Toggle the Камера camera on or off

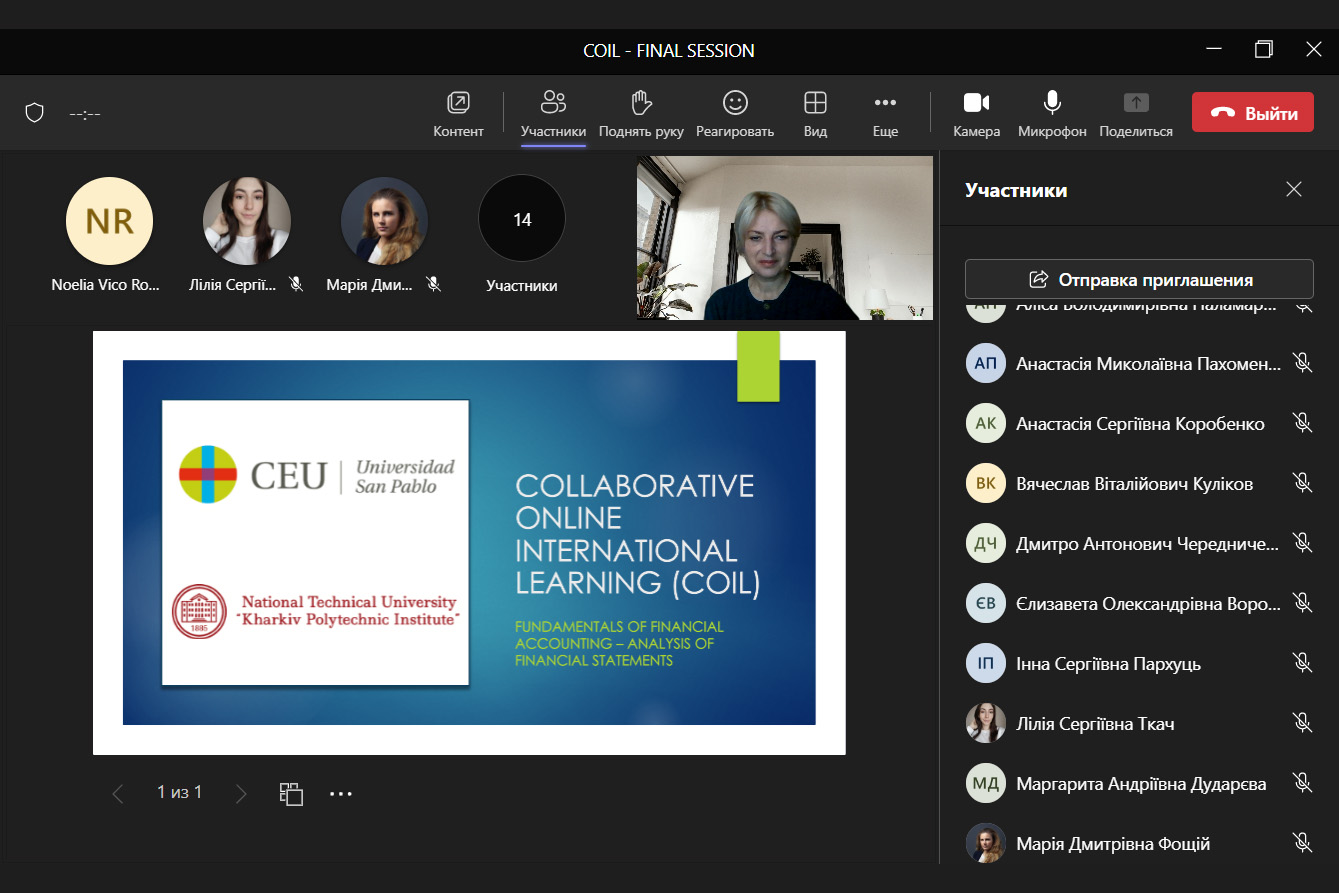tap(976, 102)
